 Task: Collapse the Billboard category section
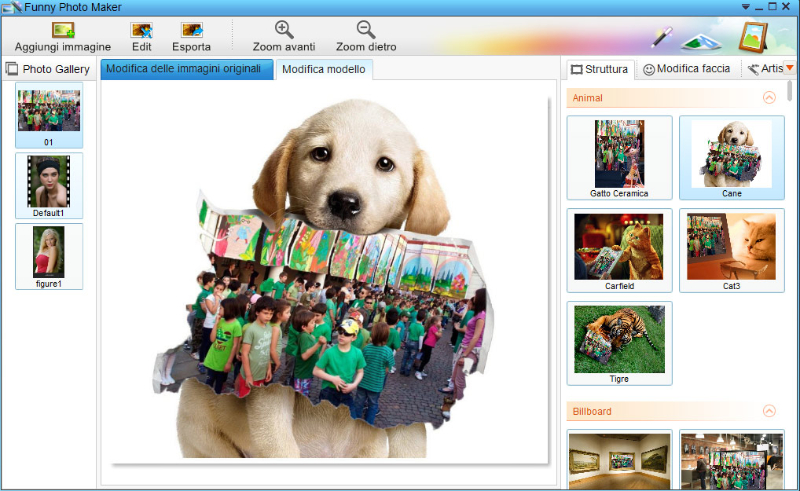click(769, 411)
